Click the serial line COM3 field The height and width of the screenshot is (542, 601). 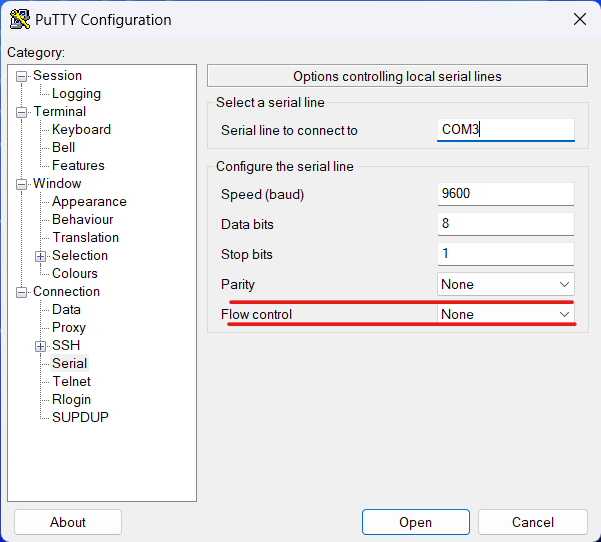[x=506, y=130]
